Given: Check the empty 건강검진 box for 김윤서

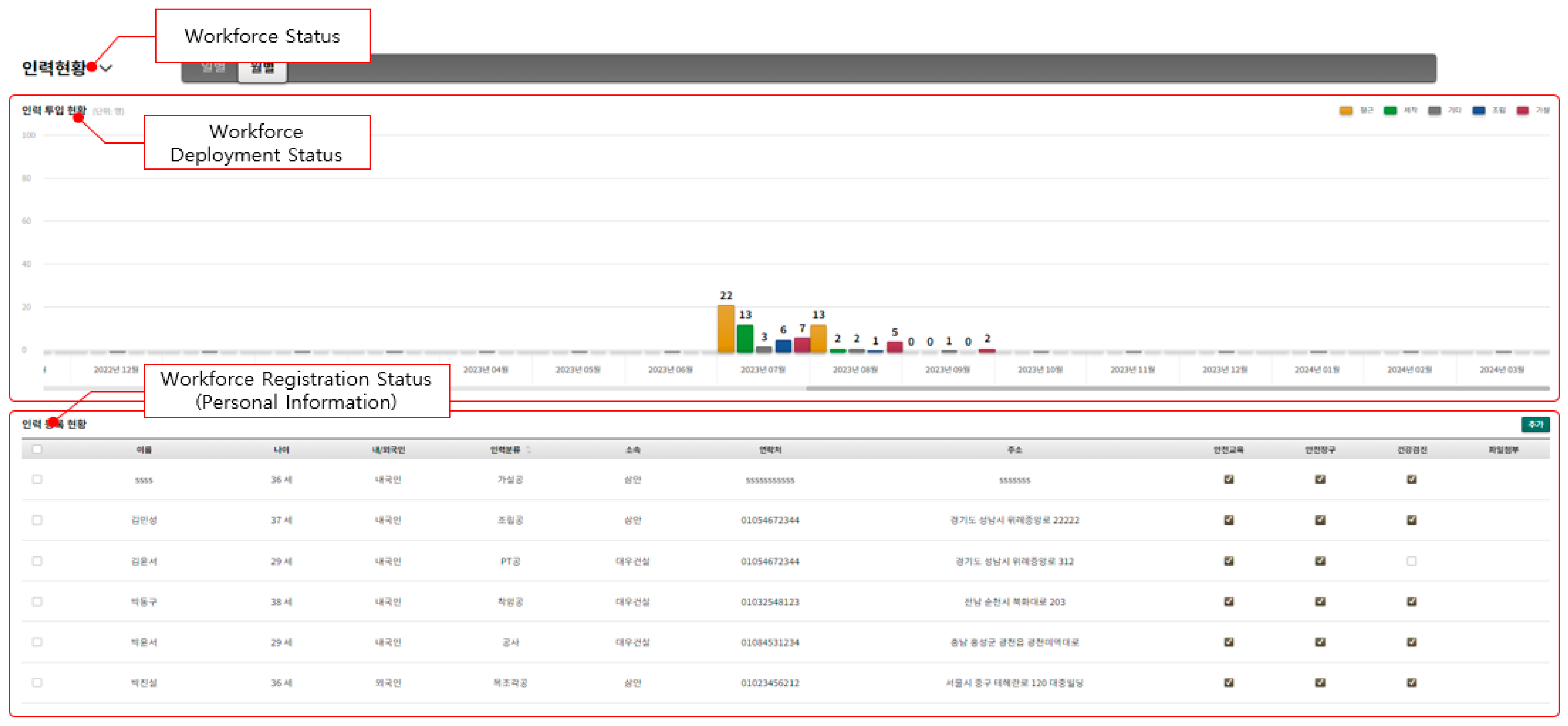Looking at the screenshot, I should 1411,561.
